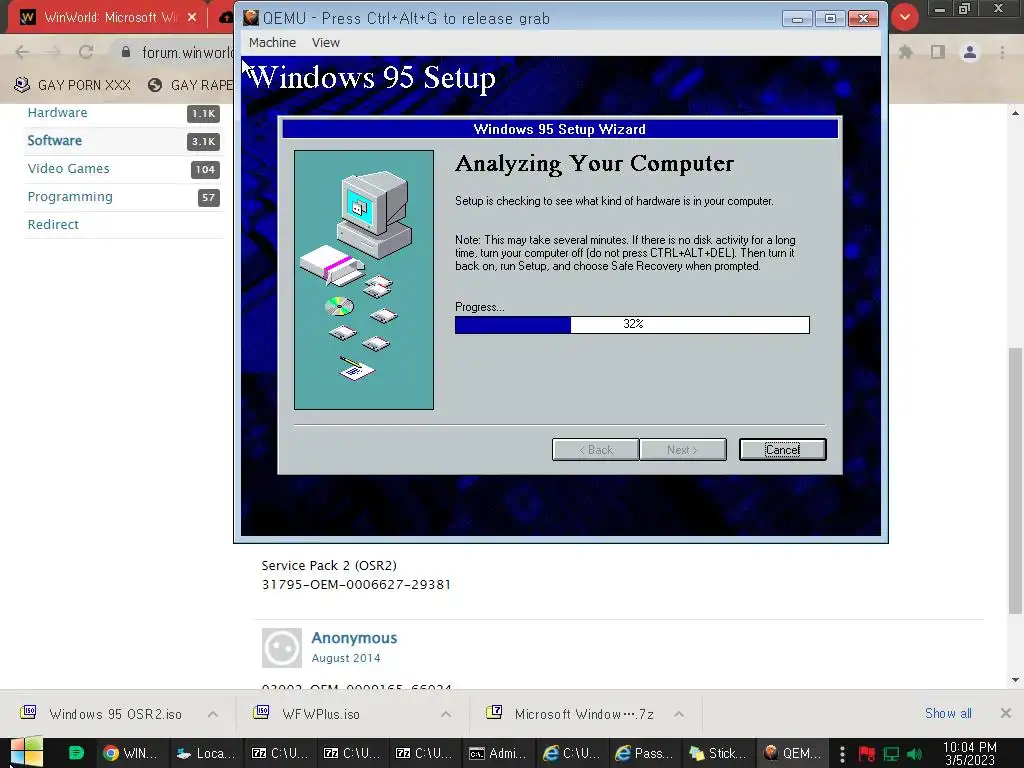Click Cancel in the Setup Wizard
Screen dimensions: 1024x768
782,449
